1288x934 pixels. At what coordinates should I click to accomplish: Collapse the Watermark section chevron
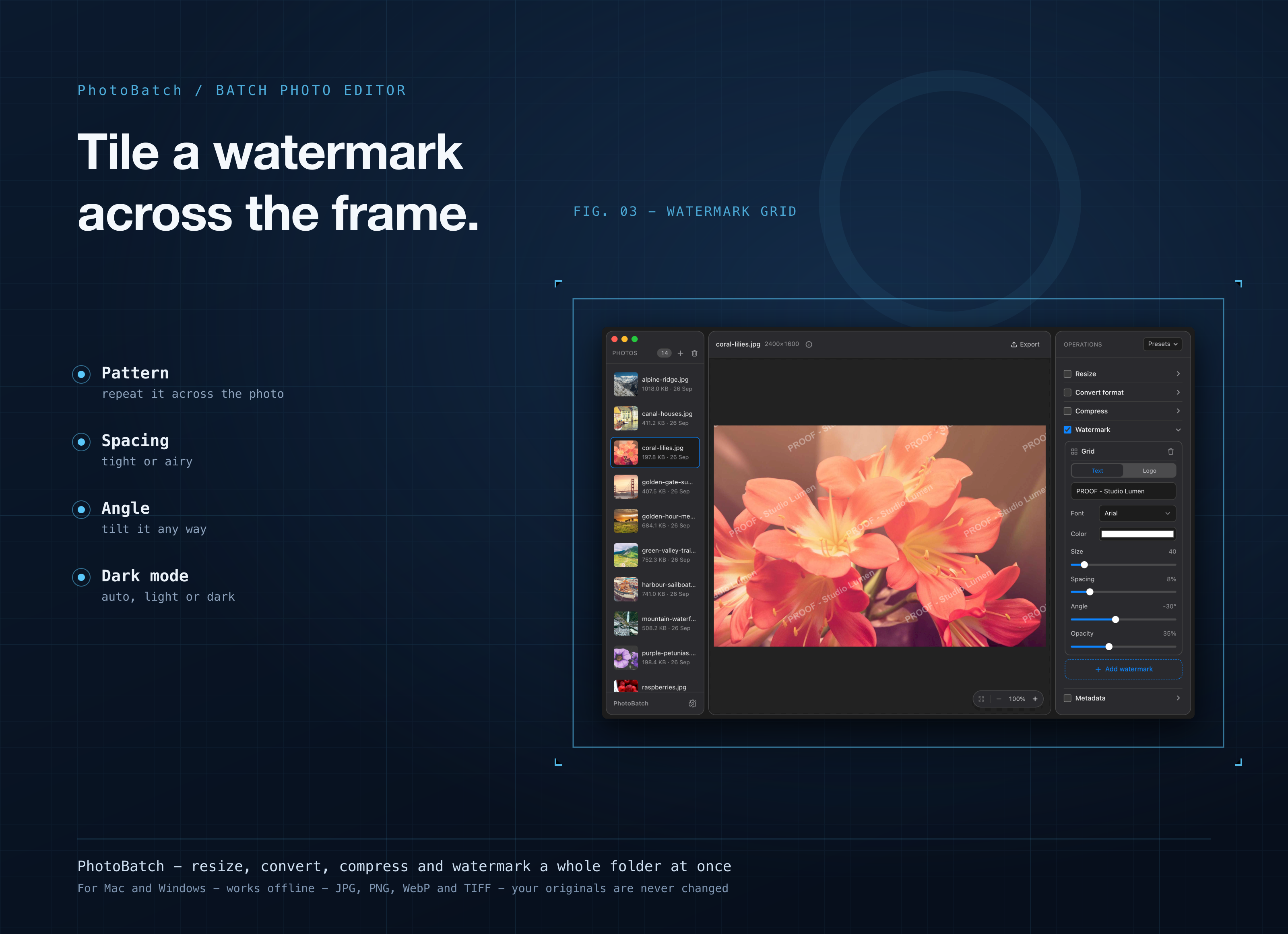pos(1179,430)
